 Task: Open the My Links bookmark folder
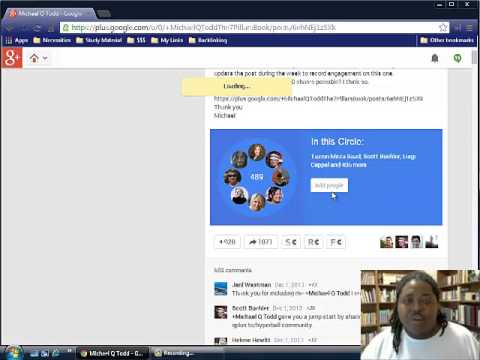167,40
